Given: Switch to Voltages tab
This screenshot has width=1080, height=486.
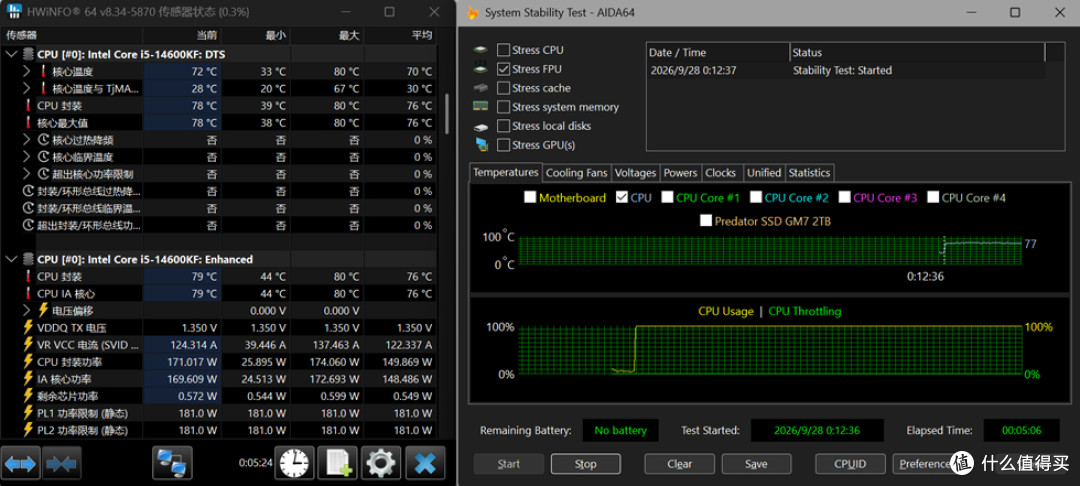Looking at the screenshot, I should coord(635,173).
